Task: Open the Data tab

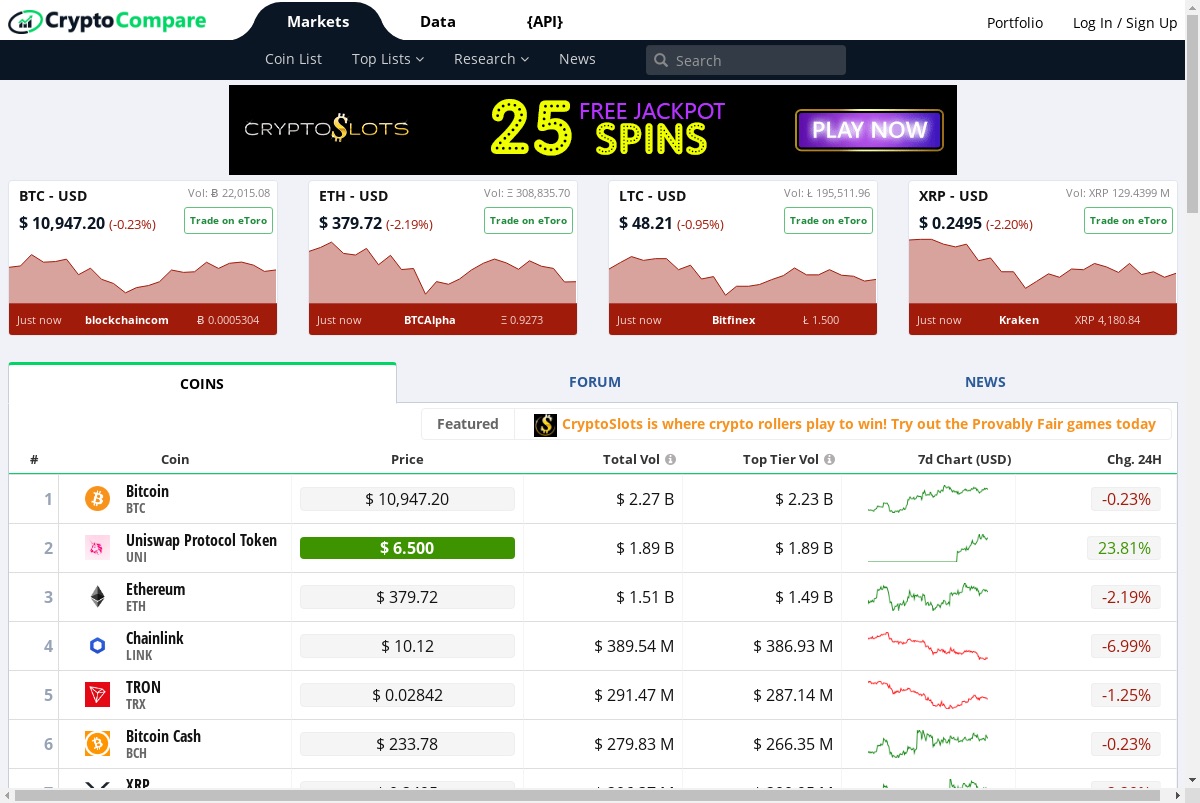Action: point(438,21)
